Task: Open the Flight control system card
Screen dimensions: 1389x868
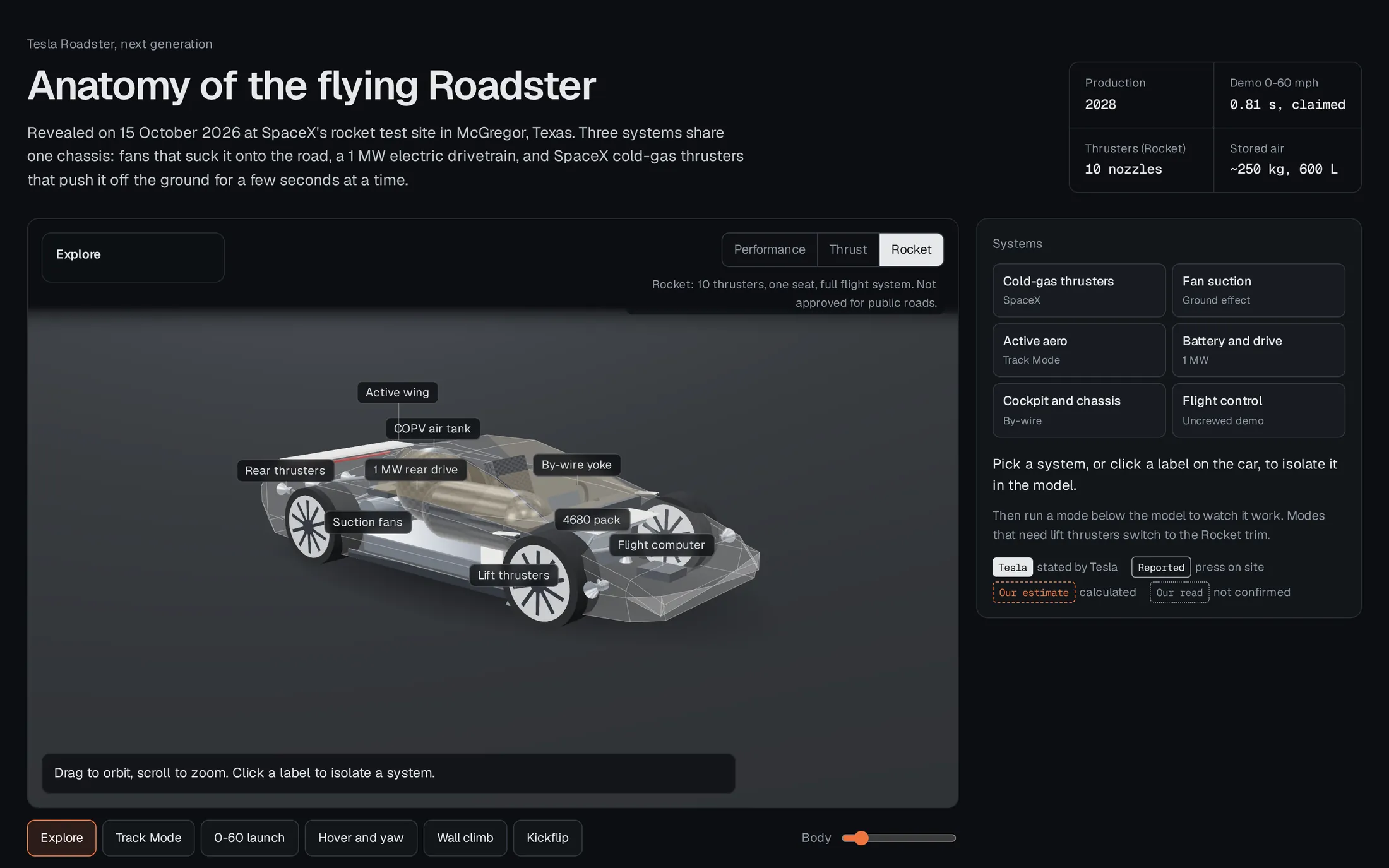Action: 1258,410
